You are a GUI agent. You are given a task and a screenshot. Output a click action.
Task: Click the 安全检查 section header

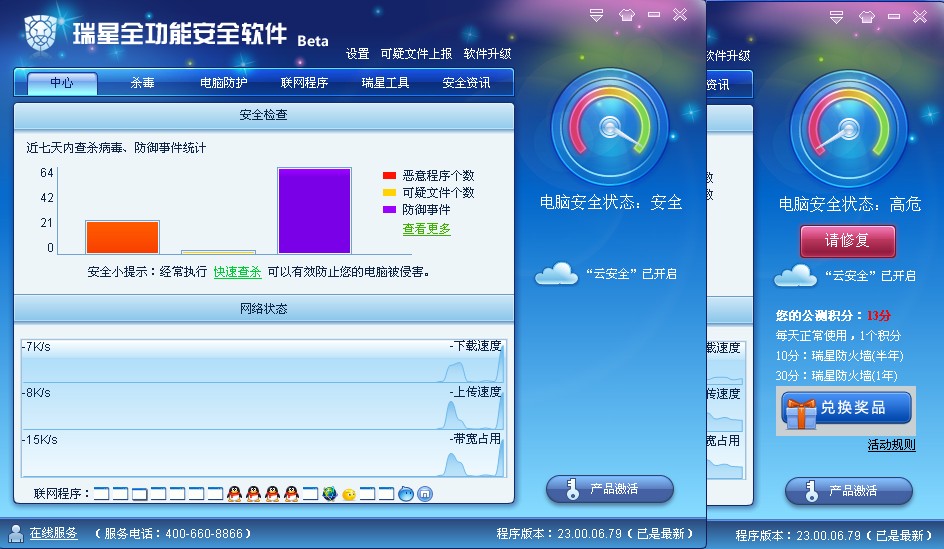264,116
